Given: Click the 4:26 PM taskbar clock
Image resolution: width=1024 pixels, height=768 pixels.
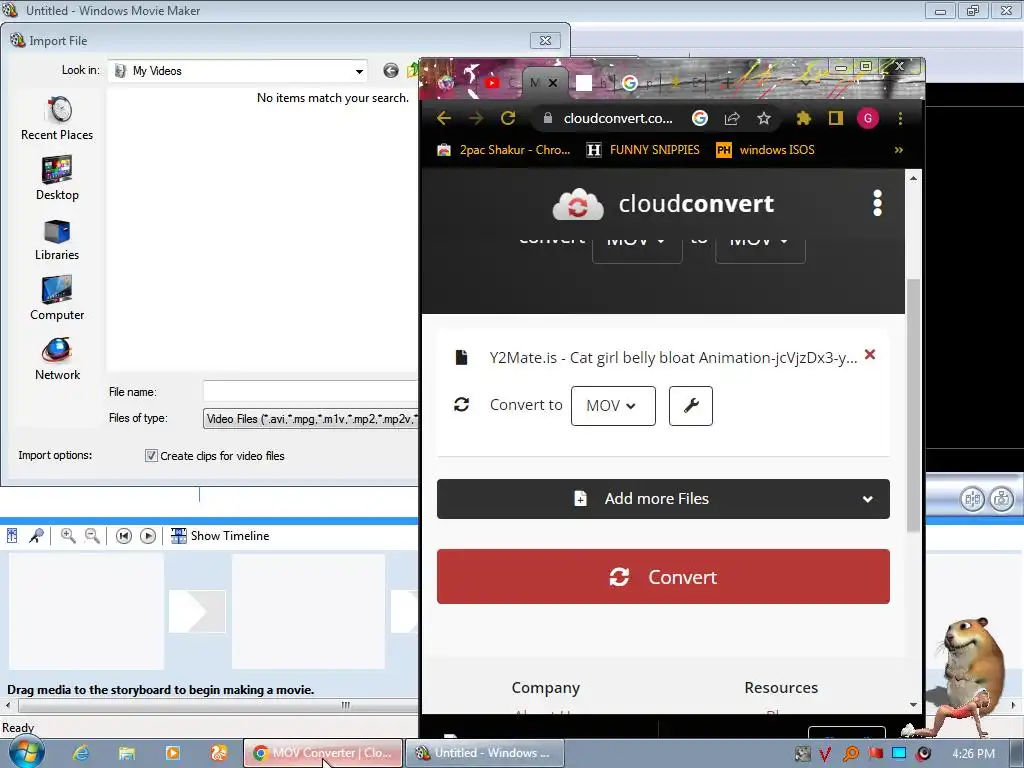Looking at the screenshot, I should [x=974, y=753].
